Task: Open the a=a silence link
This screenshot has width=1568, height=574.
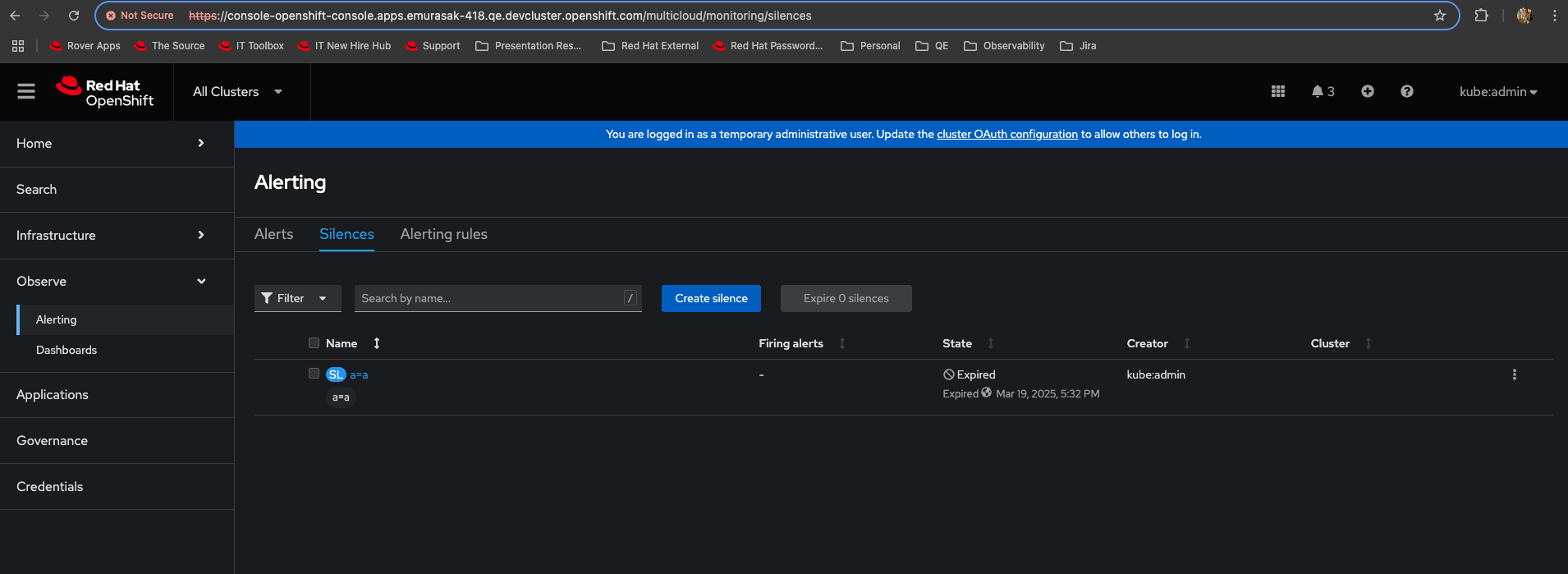Action: click(359, 374)
